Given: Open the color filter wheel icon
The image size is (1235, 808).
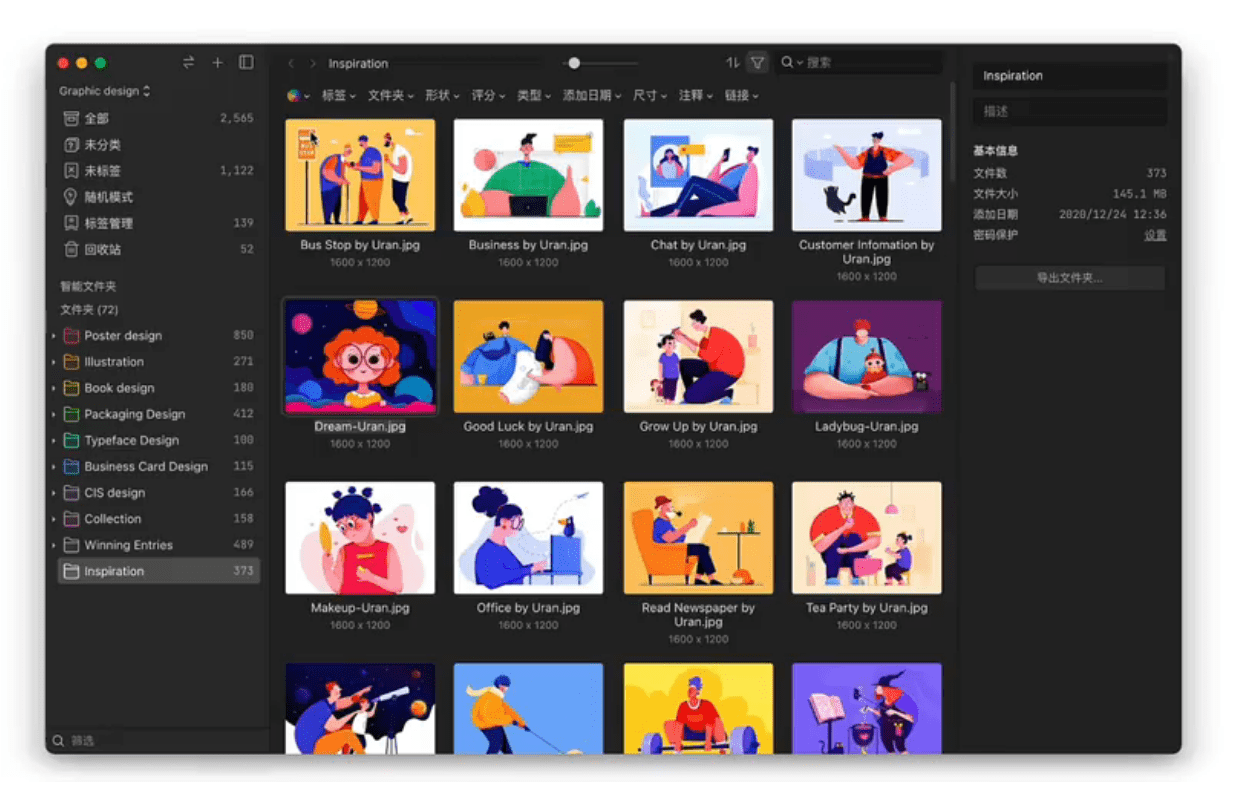Looking at the screenshot, I should point(294,95).
